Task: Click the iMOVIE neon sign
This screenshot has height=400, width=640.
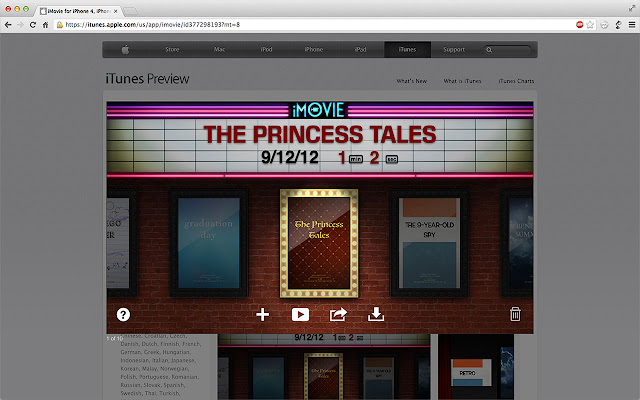Action: [x=318, y=110]
